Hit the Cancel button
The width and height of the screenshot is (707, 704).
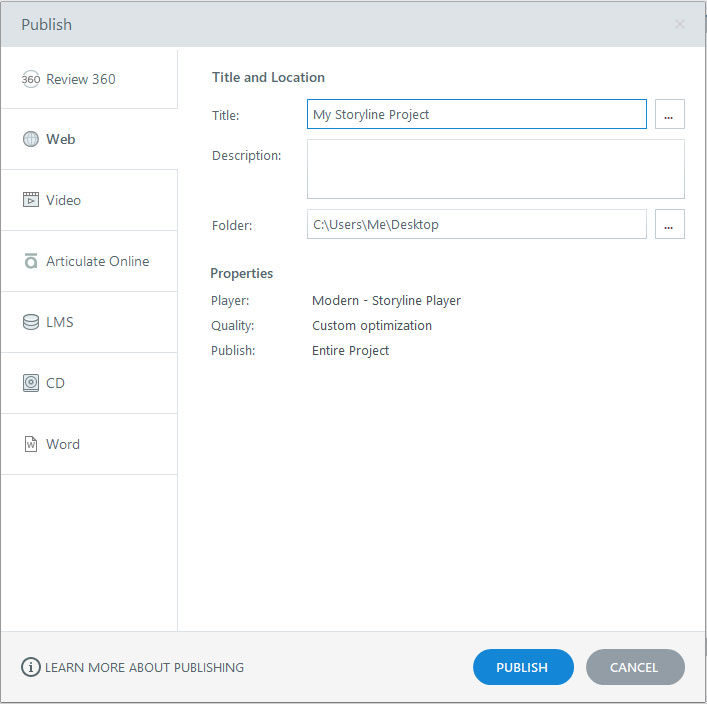(635, 667)
